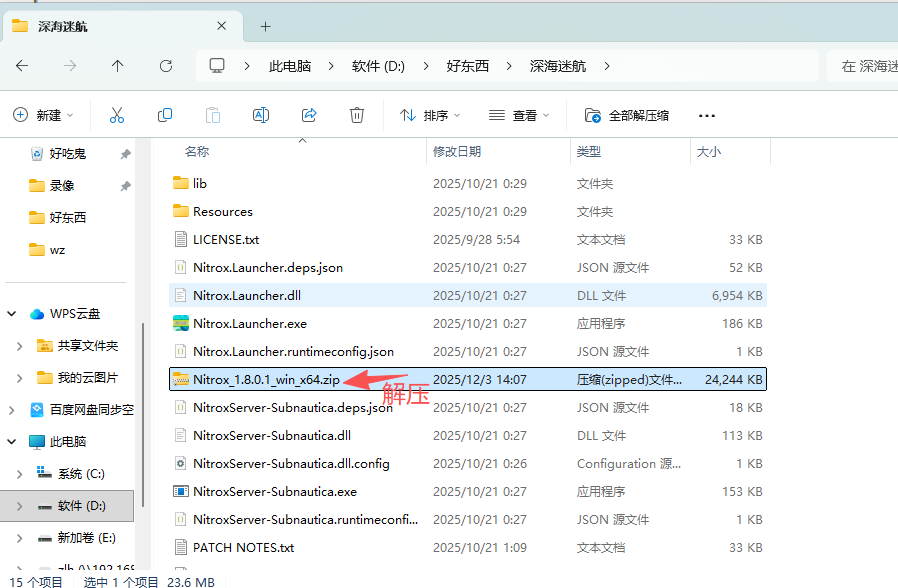Open a new tab with plus button

pos(265,26)
